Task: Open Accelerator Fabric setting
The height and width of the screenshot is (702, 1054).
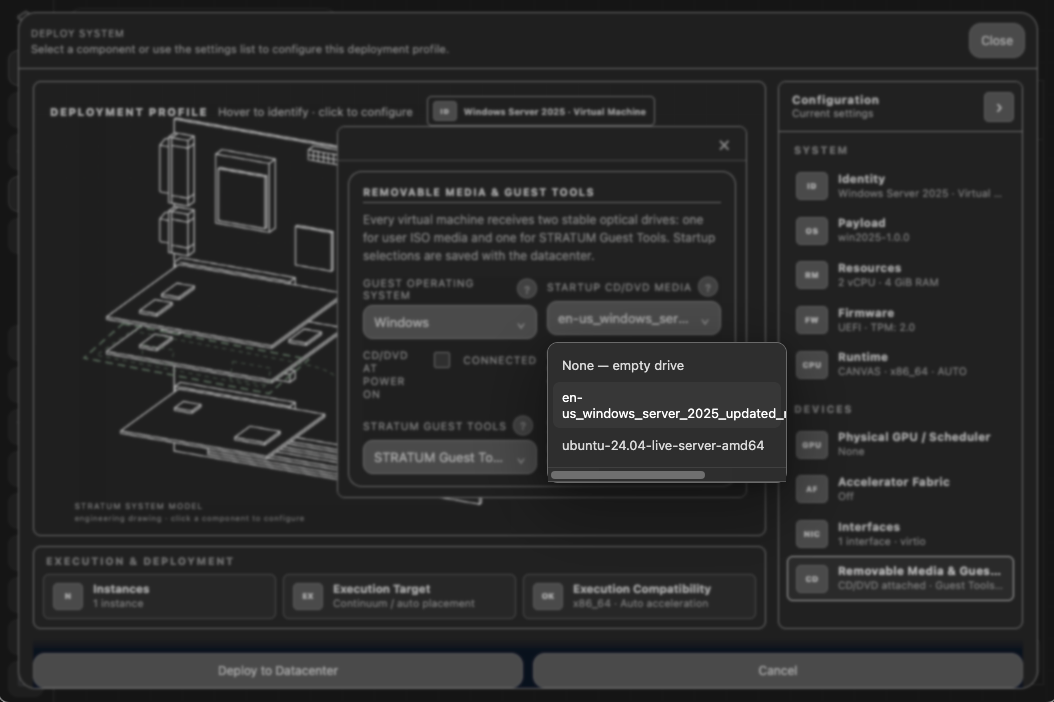Action: 900,489
